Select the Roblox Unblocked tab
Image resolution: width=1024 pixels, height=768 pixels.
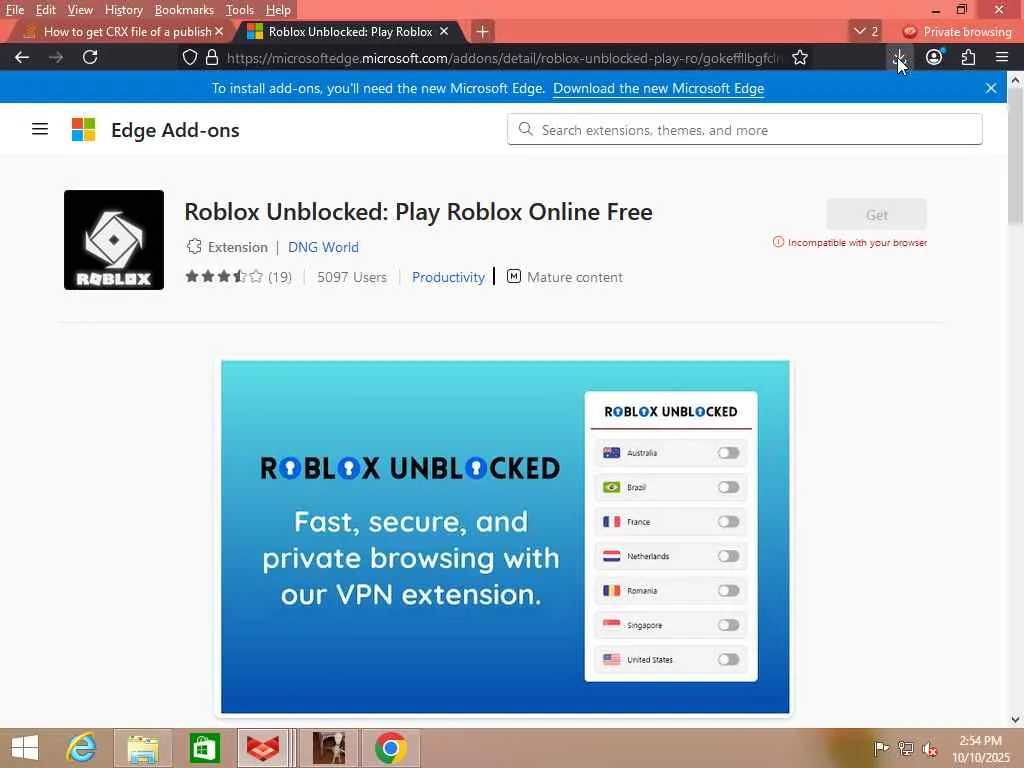349,31
